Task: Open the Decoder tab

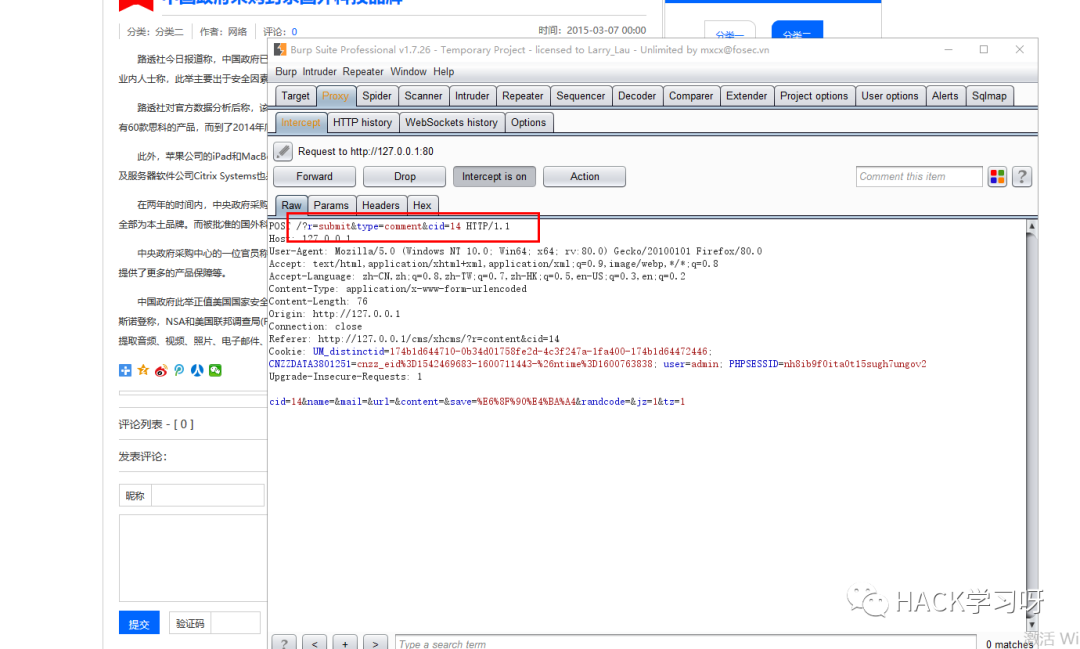Action: point(637,96)
